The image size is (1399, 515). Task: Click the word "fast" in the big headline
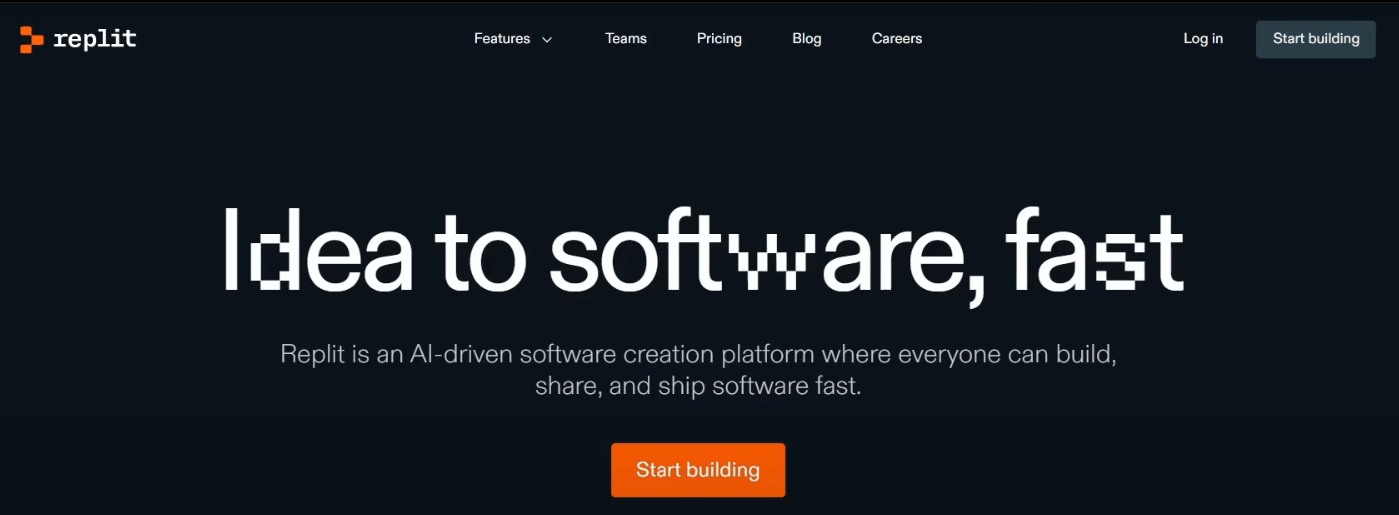coord(1095,249)
